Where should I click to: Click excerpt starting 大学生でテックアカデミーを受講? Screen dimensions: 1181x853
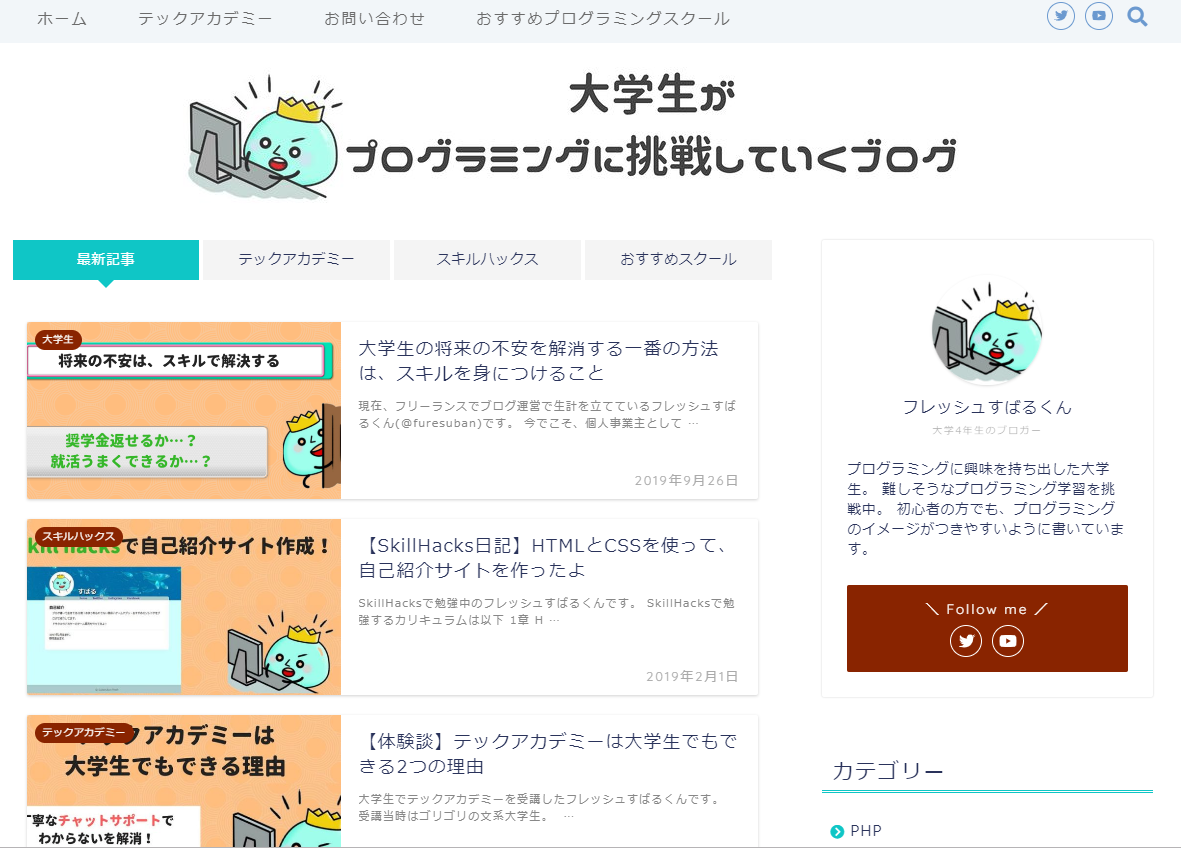coord(540,807)
